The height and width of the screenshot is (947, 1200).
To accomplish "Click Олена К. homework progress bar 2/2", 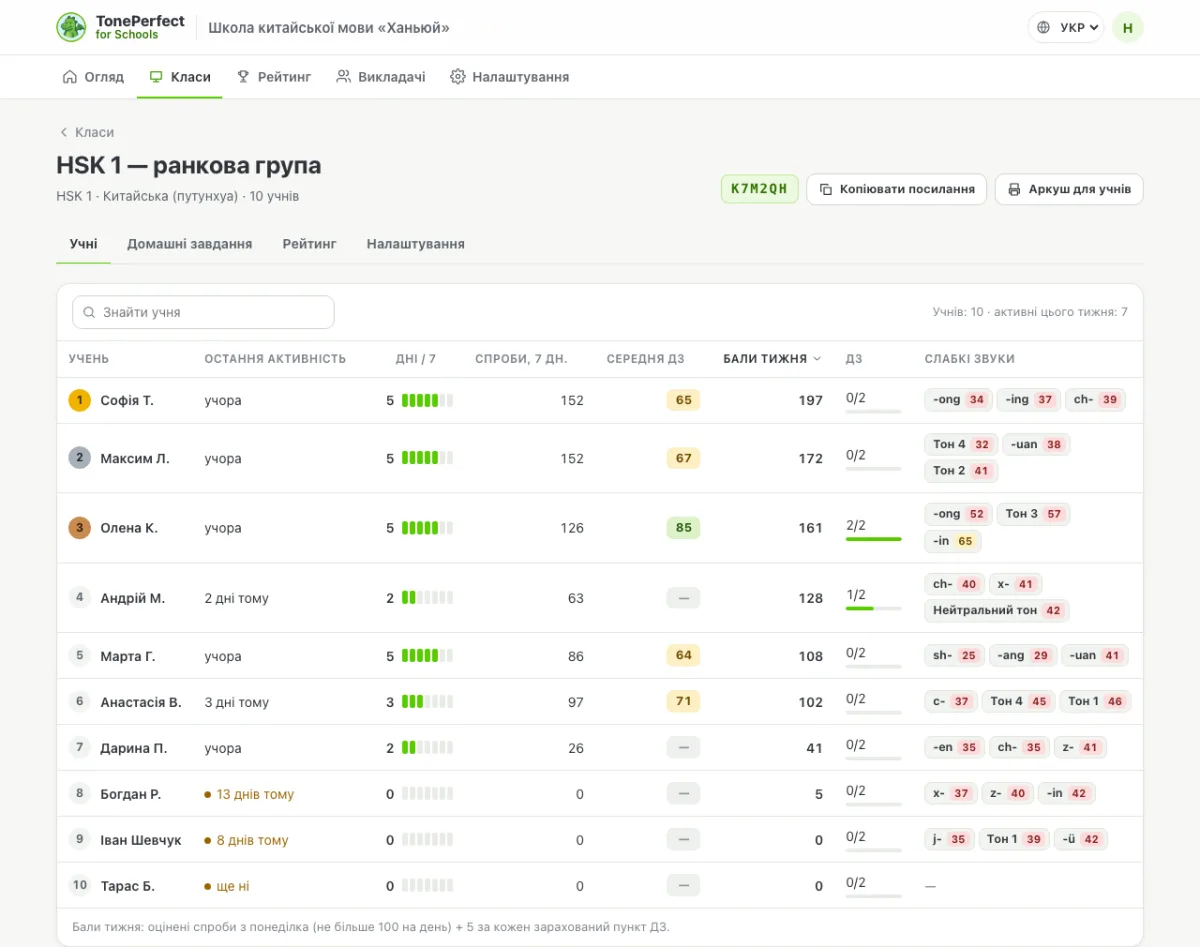I will [x=873, y=539].
